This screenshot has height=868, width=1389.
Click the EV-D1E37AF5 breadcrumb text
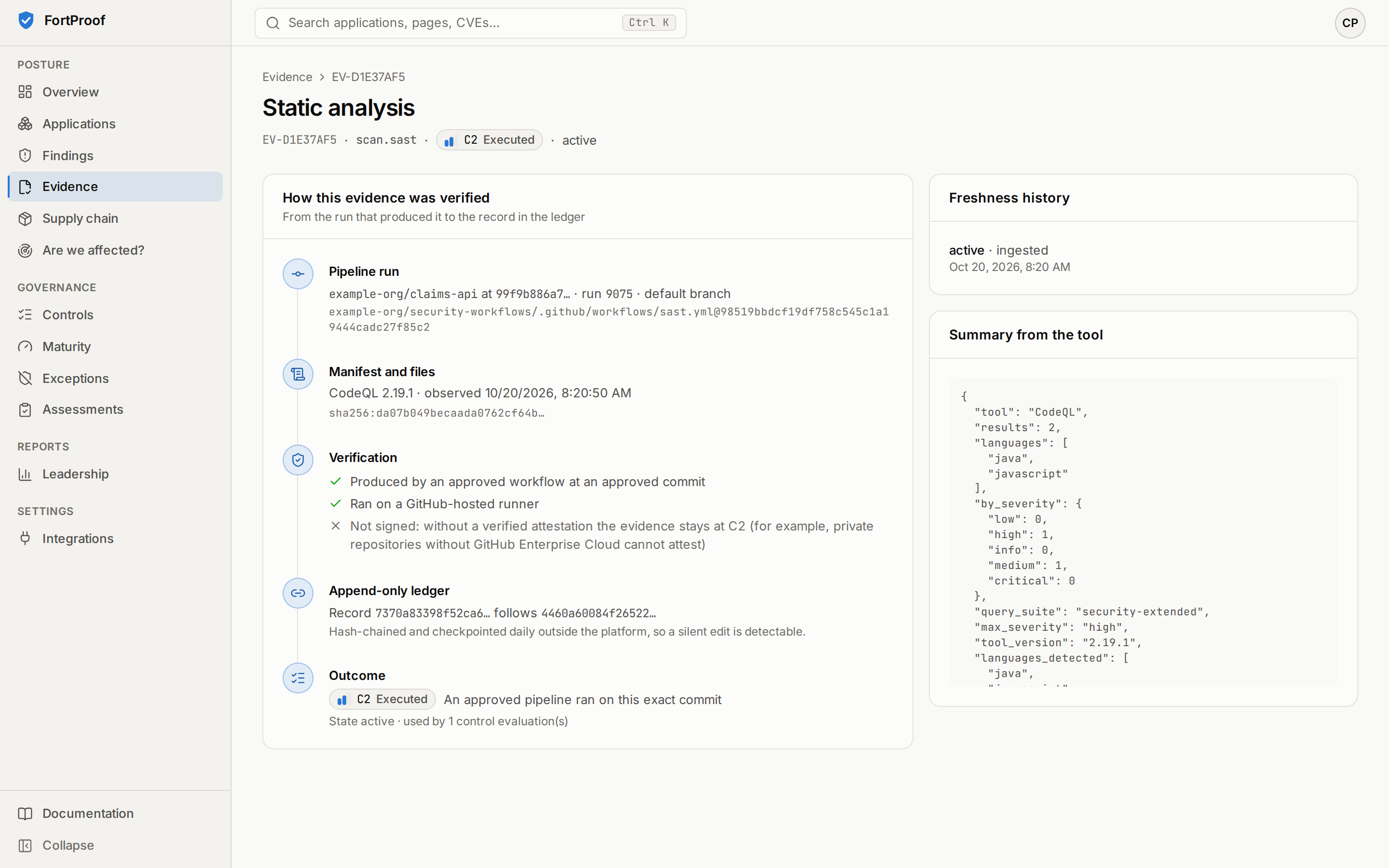(368, 77)
